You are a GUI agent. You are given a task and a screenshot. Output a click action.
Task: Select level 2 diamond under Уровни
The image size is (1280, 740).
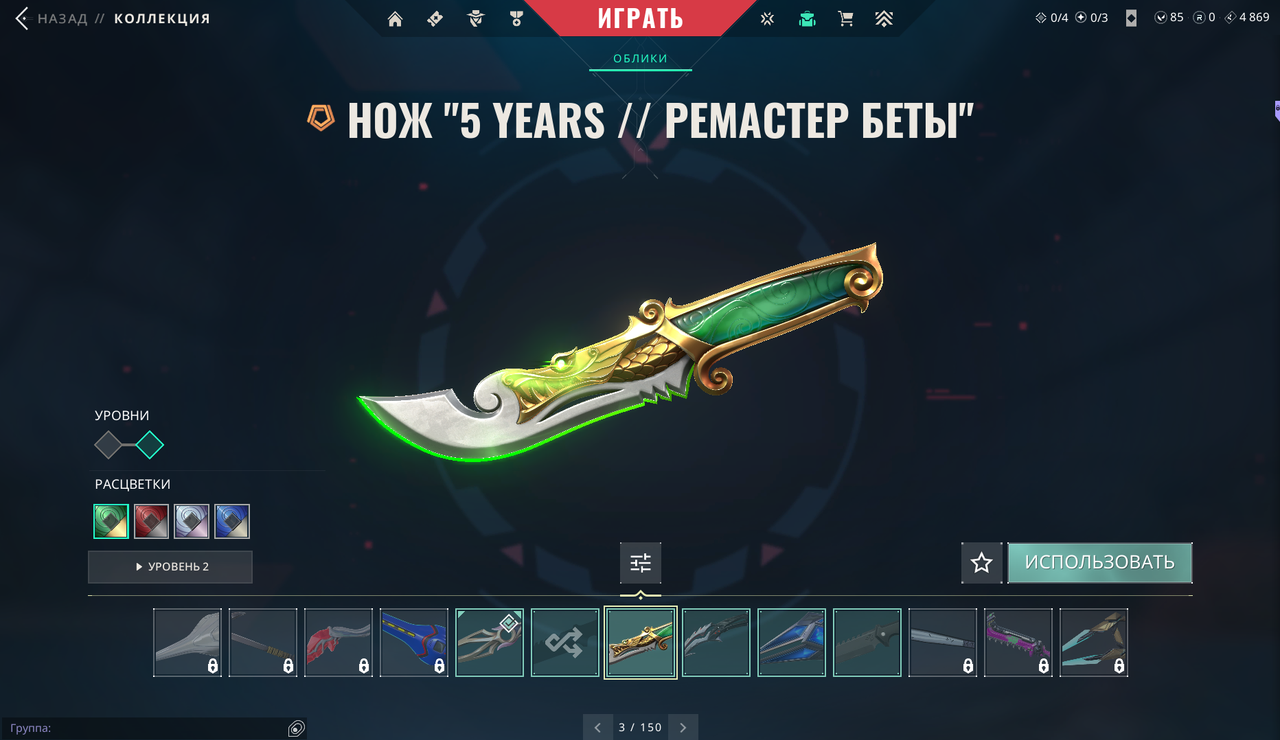click(150, 444)
